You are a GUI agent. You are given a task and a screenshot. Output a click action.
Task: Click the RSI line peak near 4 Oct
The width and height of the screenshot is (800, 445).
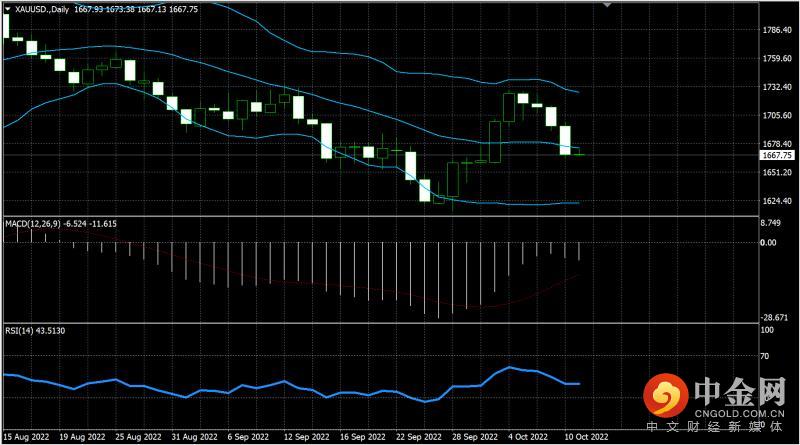click(509, 367)
